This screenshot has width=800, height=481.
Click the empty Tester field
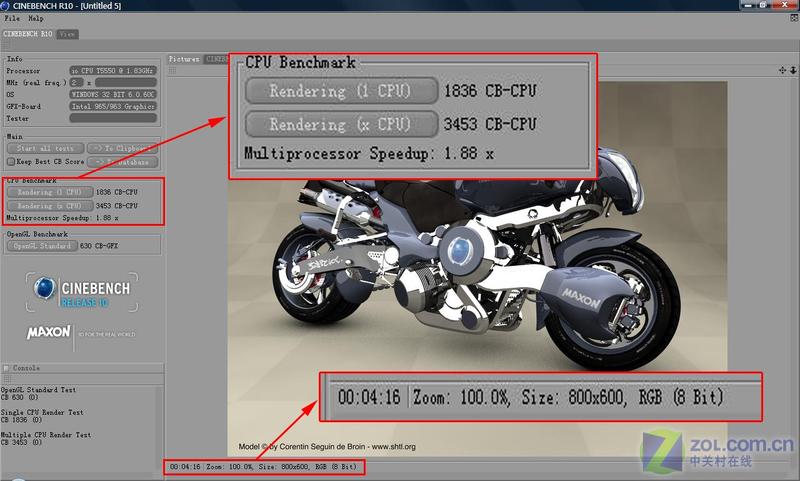(113, 118)
